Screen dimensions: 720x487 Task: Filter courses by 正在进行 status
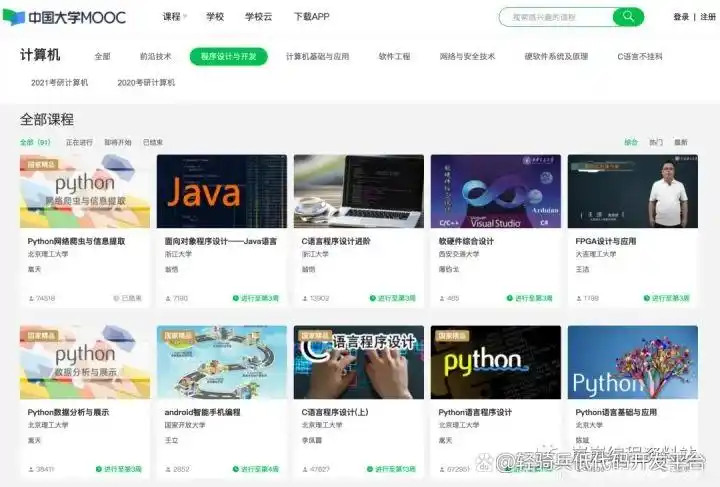pos(79,143)
